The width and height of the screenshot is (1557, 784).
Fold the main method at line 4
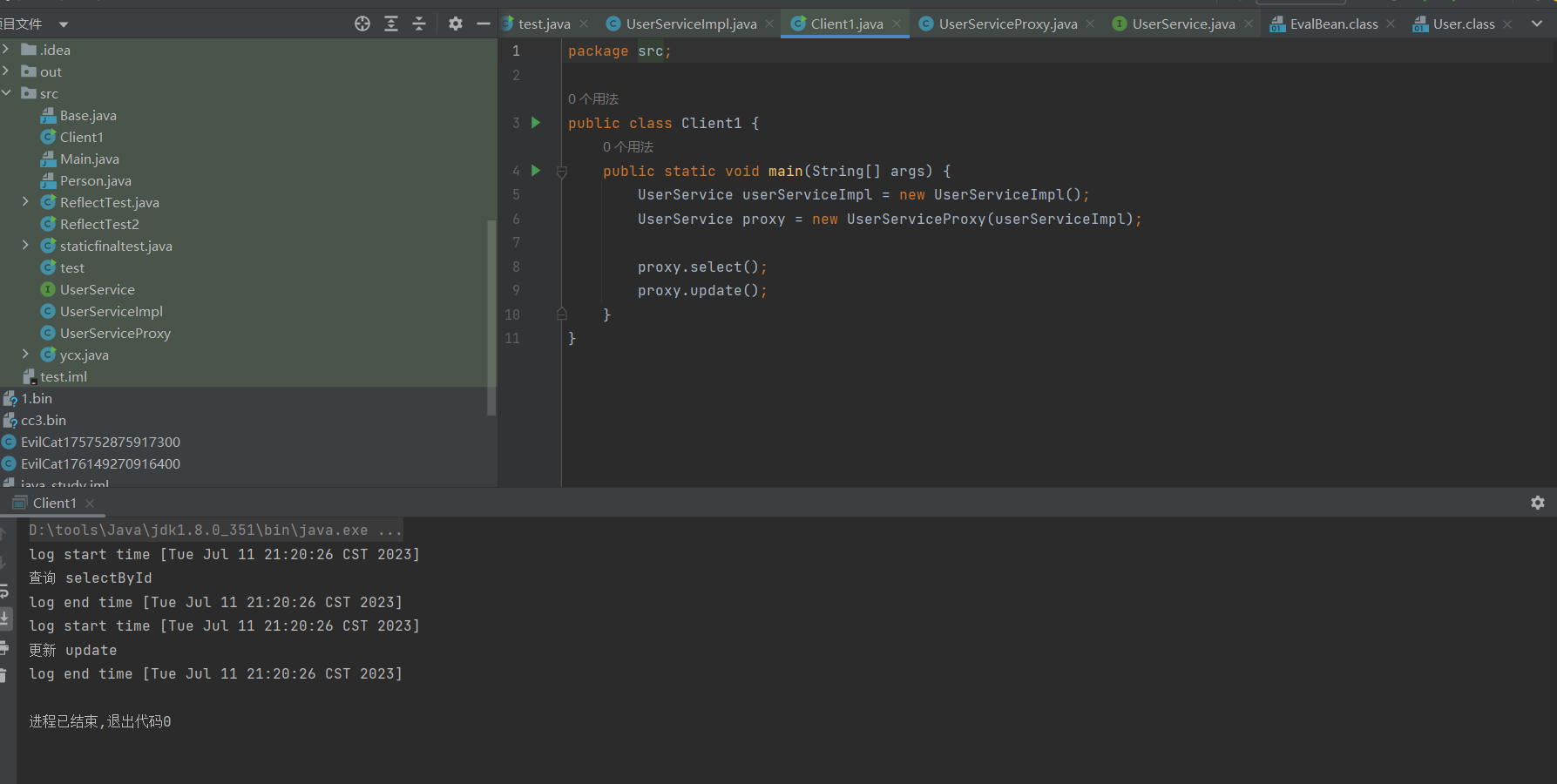[562, 172]
